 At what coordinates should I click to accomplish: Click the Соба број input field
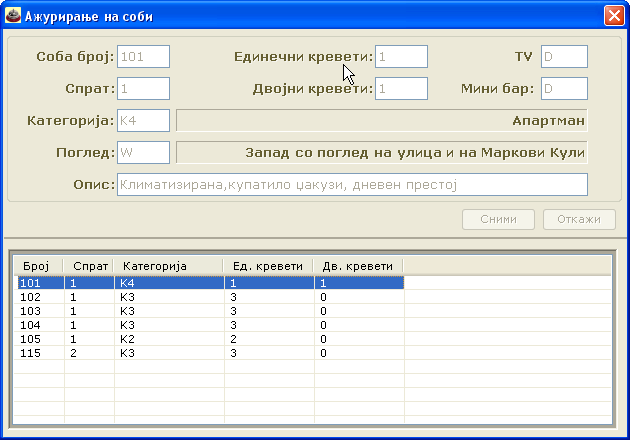click(143, 57)
